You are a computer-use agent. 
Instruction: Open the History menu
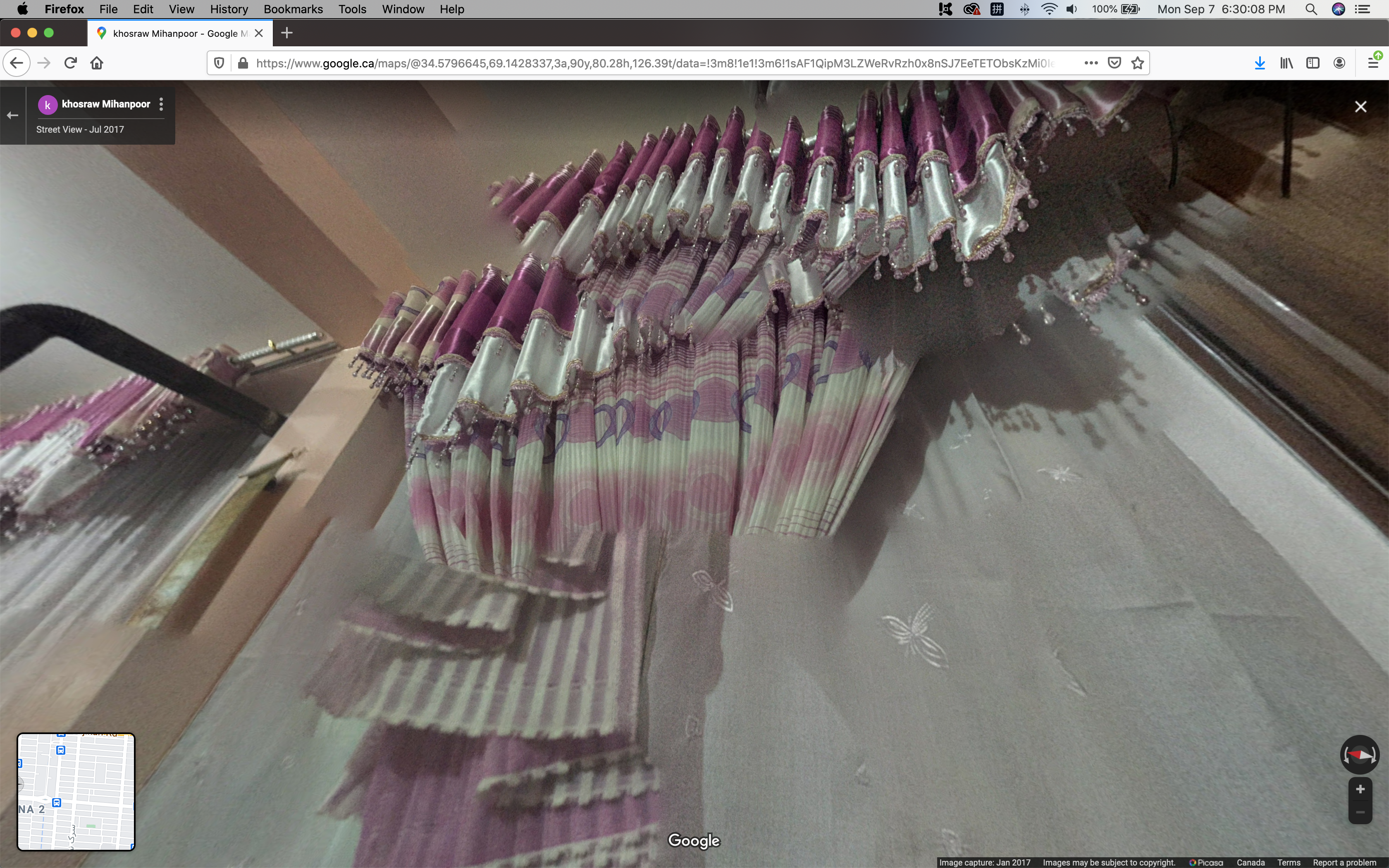[229, 9]
